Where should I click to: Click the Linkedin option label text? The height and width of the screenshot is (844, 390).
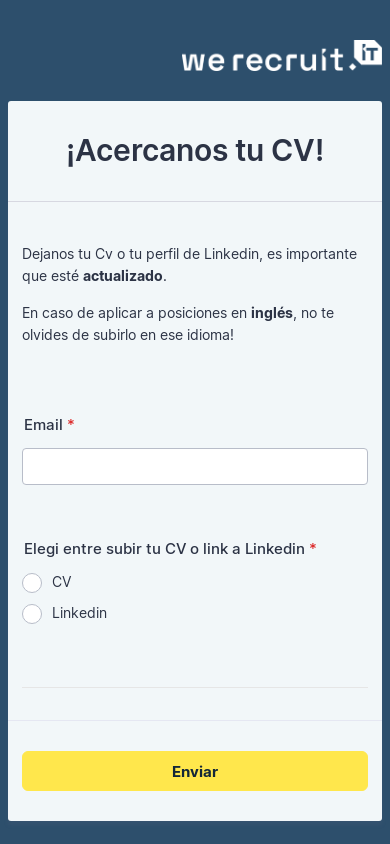[80, 613]
